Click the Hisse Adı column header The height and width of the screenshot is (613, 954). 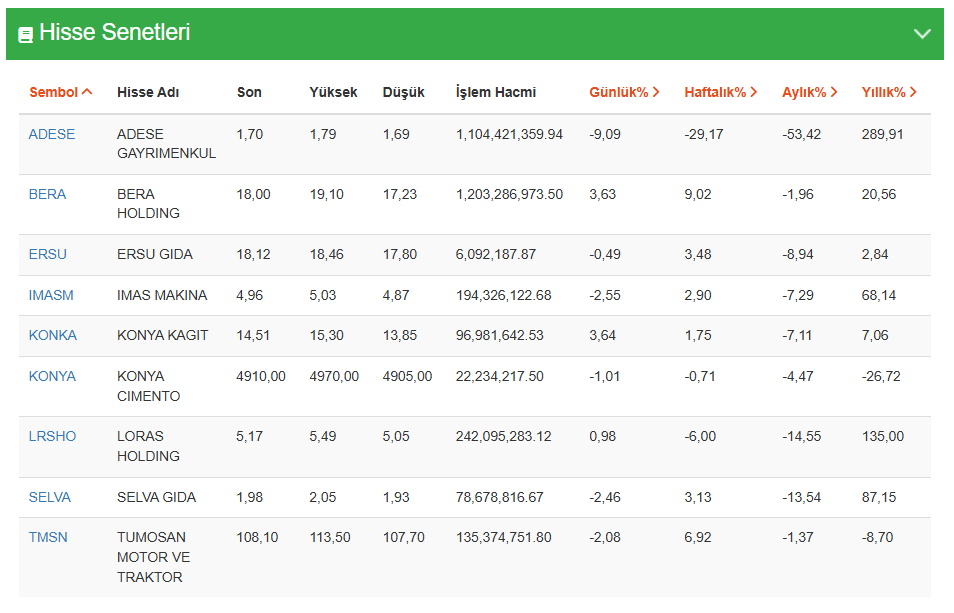coord(148,92)
